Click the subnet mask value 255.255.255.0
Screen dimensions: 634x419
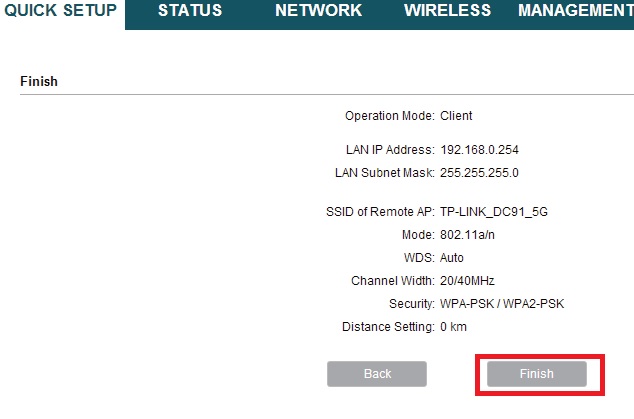479,173
